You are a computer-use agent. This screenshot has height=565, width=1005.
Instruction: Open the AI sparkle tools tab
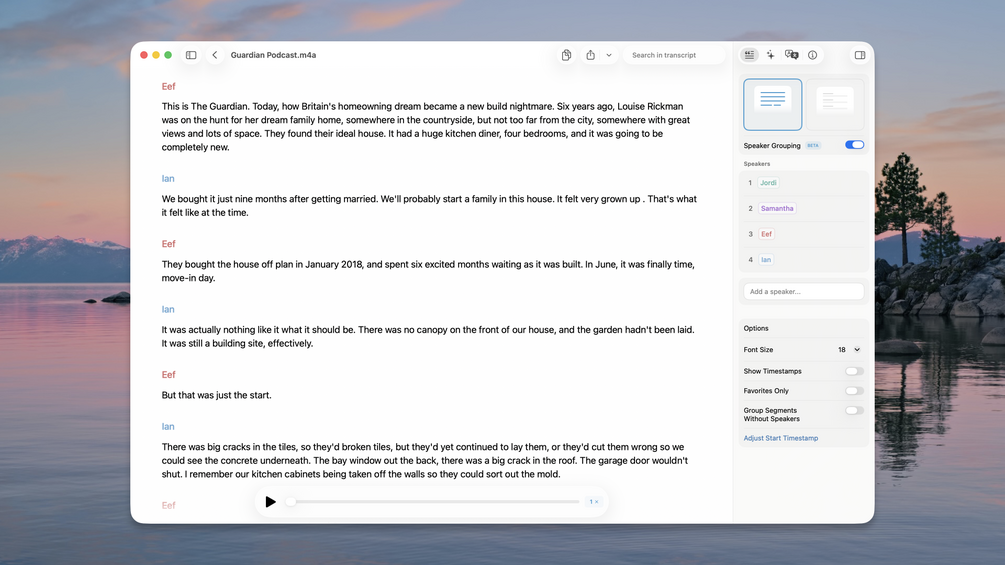(770, 55)
